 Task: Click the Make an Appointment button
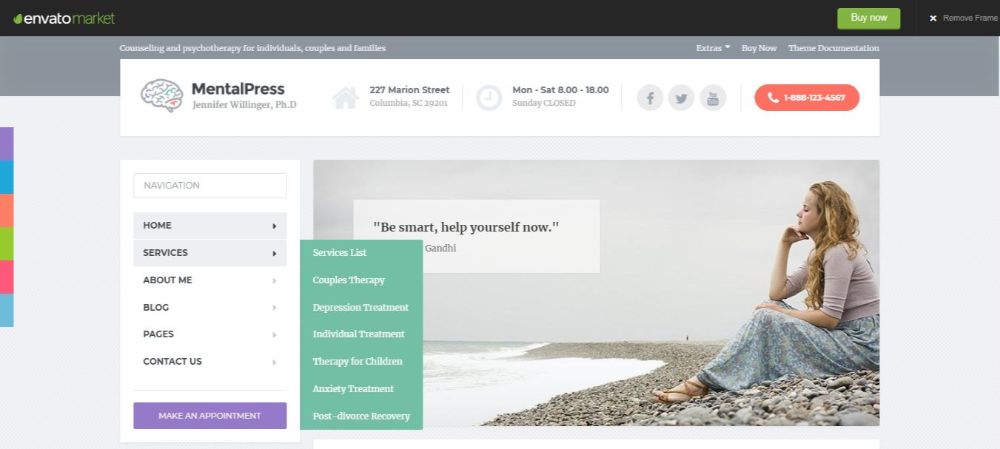tap(210, 416)
